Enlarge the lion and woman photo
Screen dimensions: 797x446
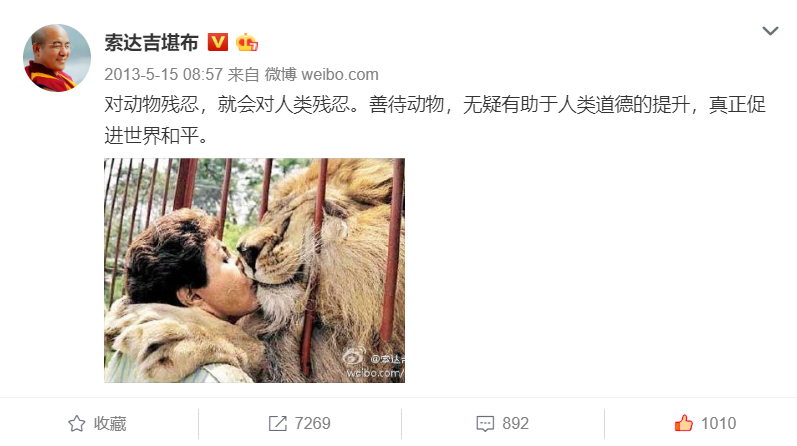[x=255, y=270]
